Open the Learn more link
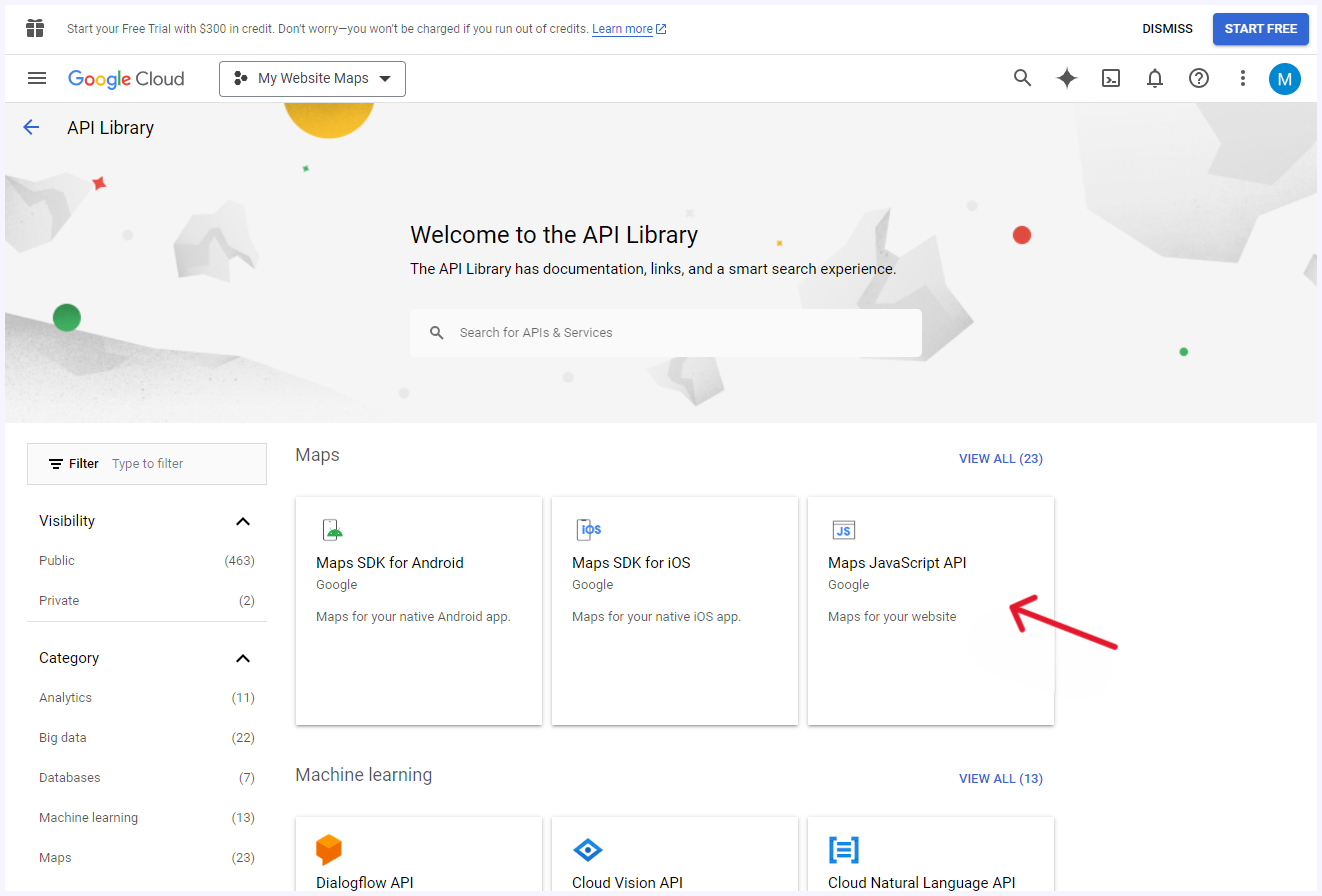Image resolution: width=1322 pixels, height=896 pixels. tap(629, 29)
